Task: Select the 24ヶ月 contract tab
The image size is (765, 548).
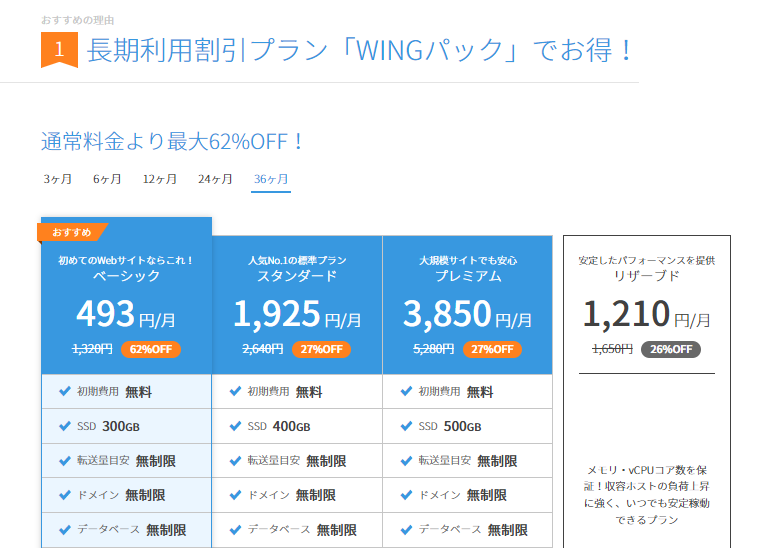Action: [x=215, y=179]
